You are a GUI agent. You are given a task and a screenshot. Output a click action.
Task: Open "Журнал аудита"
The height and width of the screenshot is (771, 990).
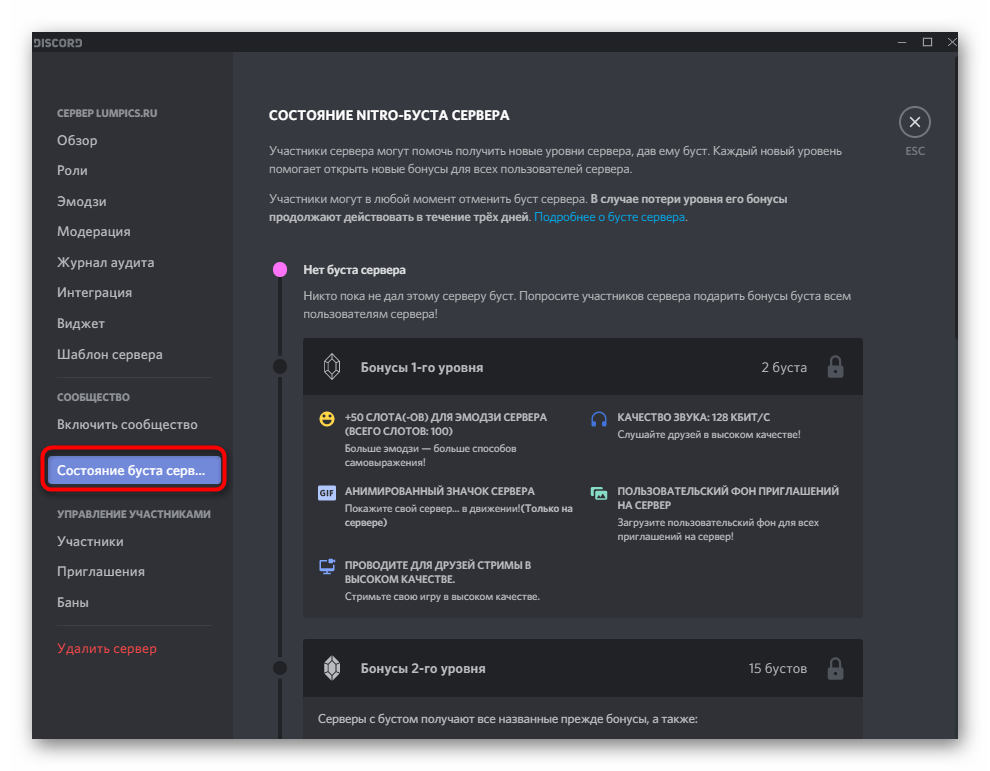tap(104, 262)
